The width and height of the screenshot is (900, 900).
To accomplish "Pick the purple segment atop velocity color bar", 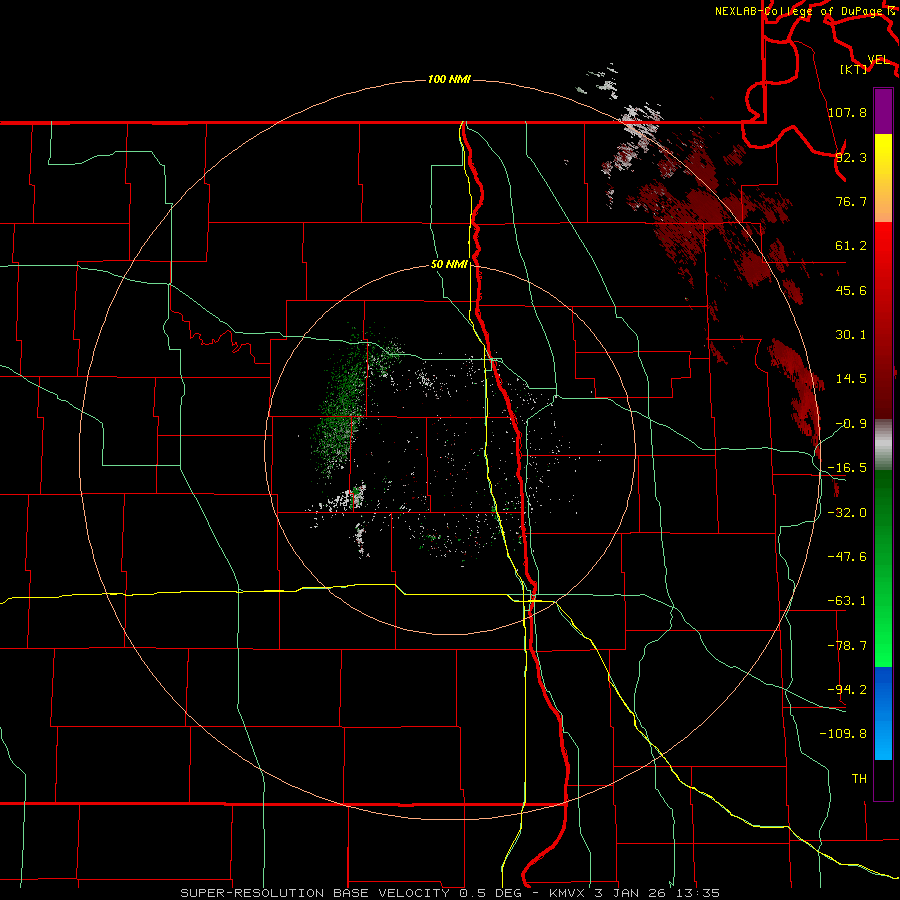I will [883, 111].
